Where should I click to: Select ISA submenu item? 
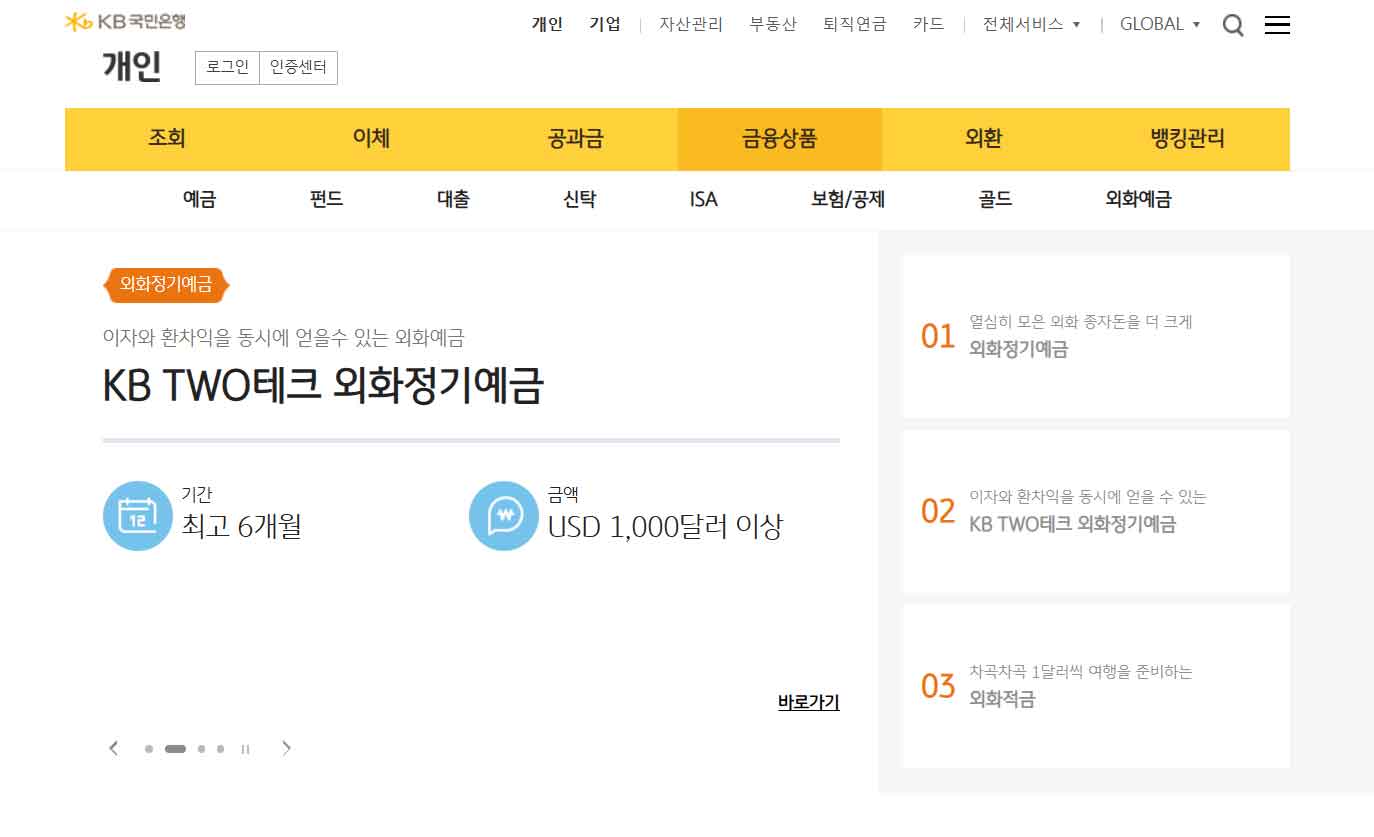tap(704, 199)
